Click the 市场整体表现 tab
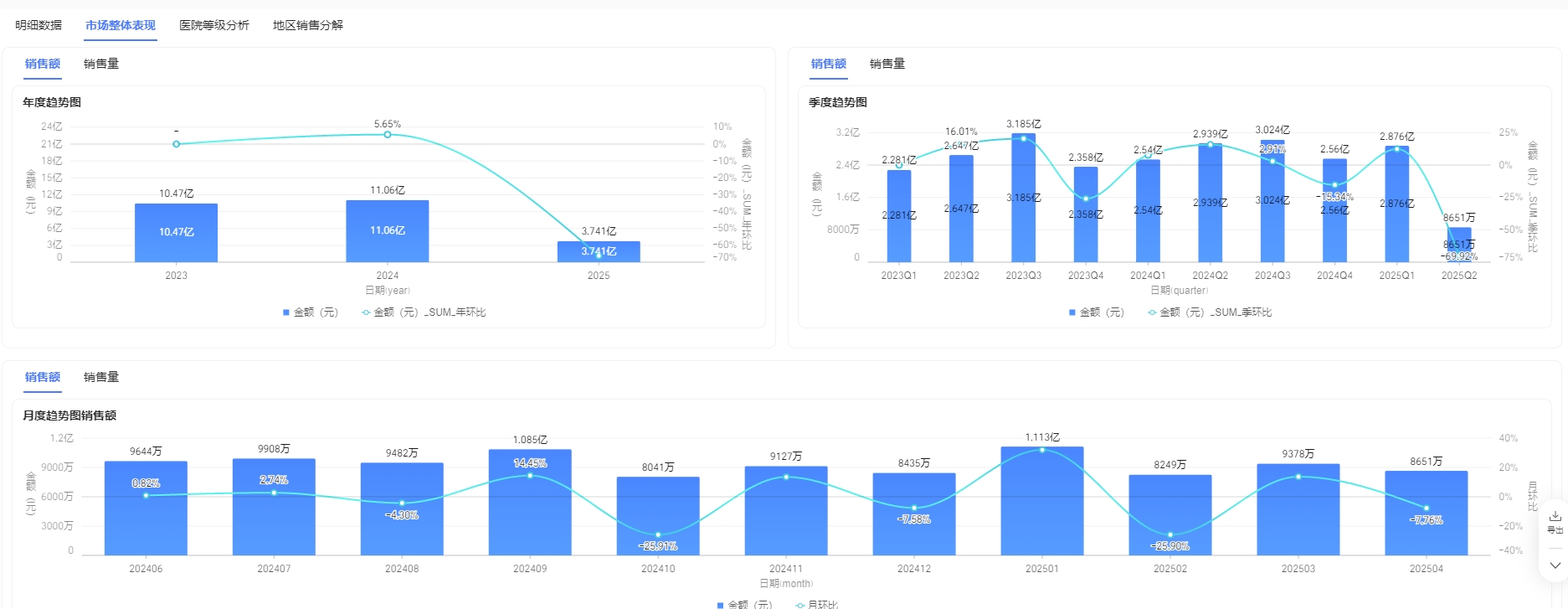Image resolution: width=1568 pixels, height=609 pixels. 121,25
